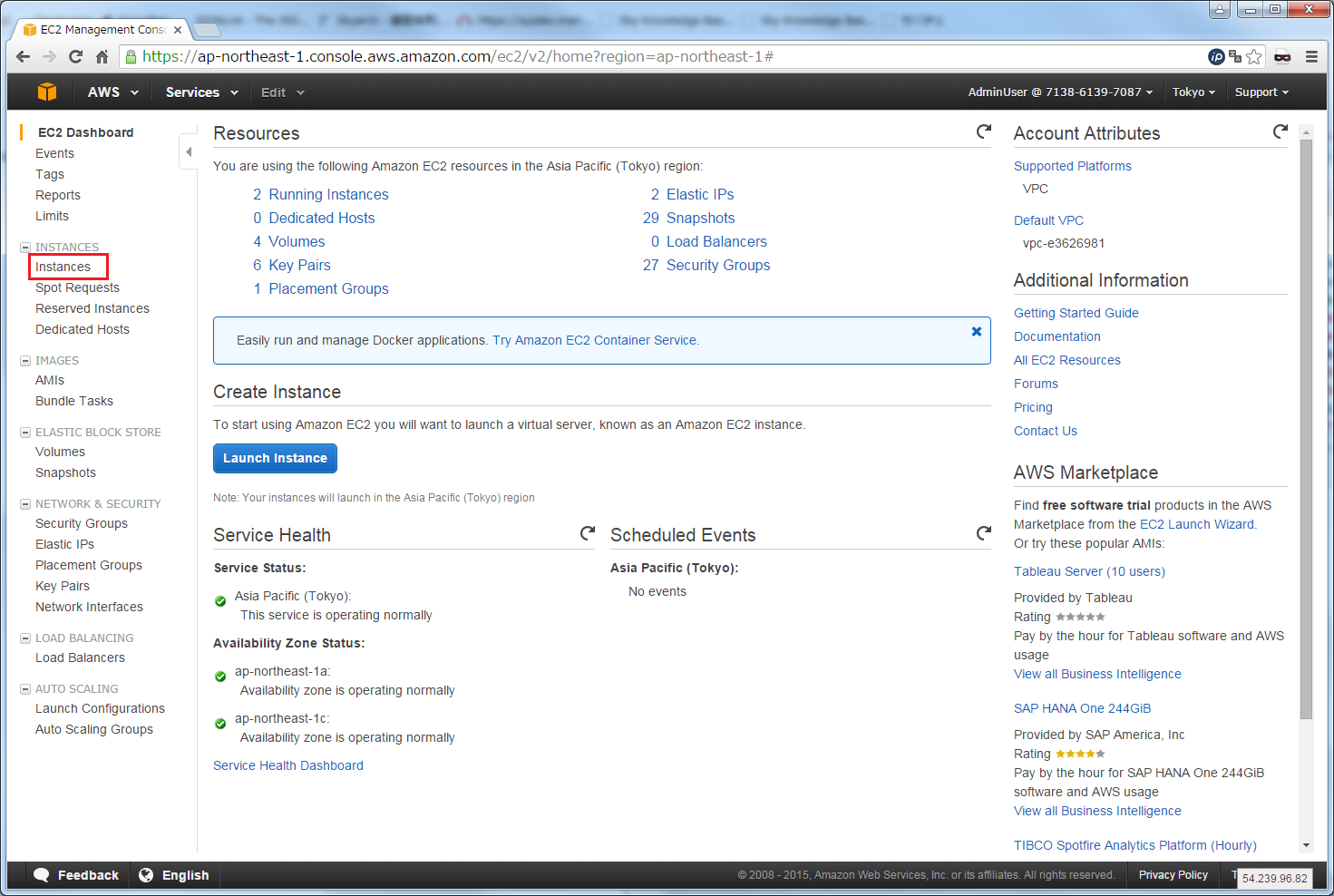Viewport: 1334px width, 896px height.
Task: Open SAP HANA One 244GiB link
Action: 1082,708
